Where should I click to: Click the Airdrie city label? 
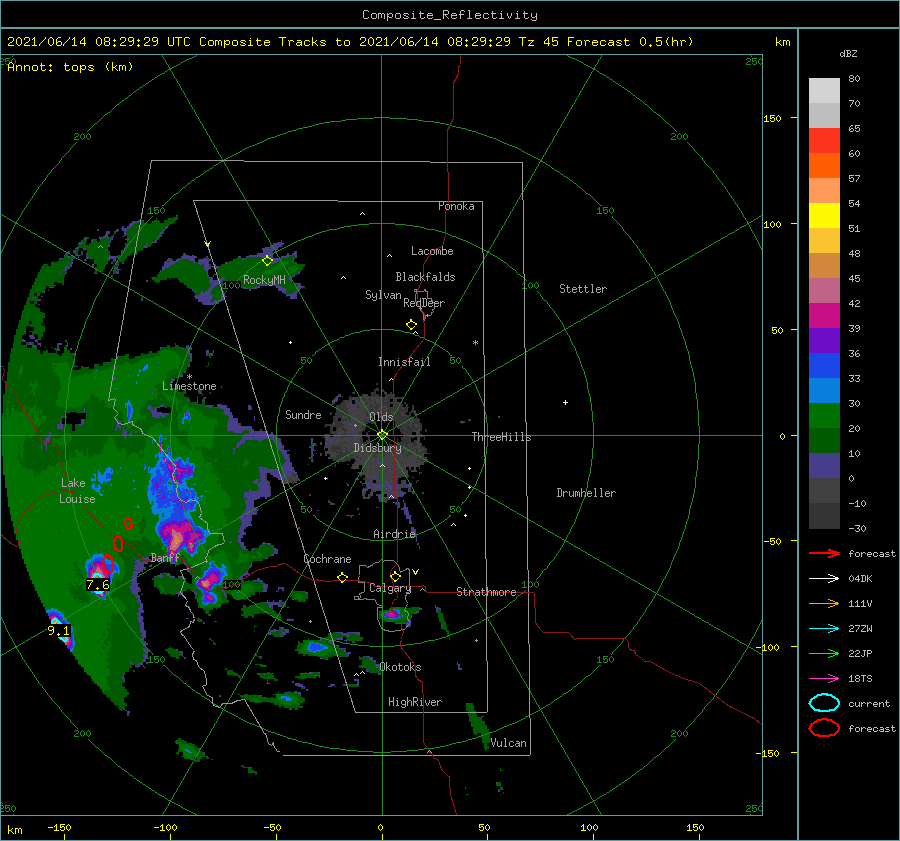(x=394, y=534)
